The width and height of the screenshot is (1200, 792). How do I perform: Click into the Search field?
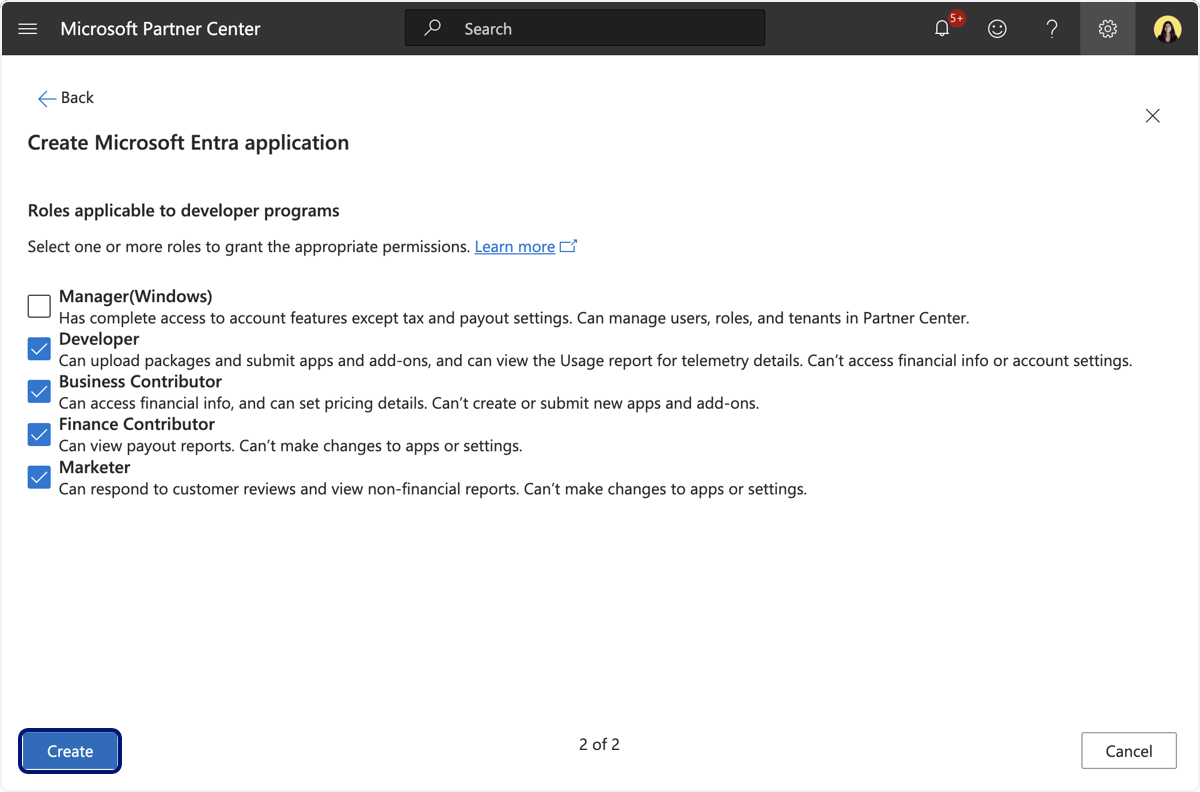585,28
